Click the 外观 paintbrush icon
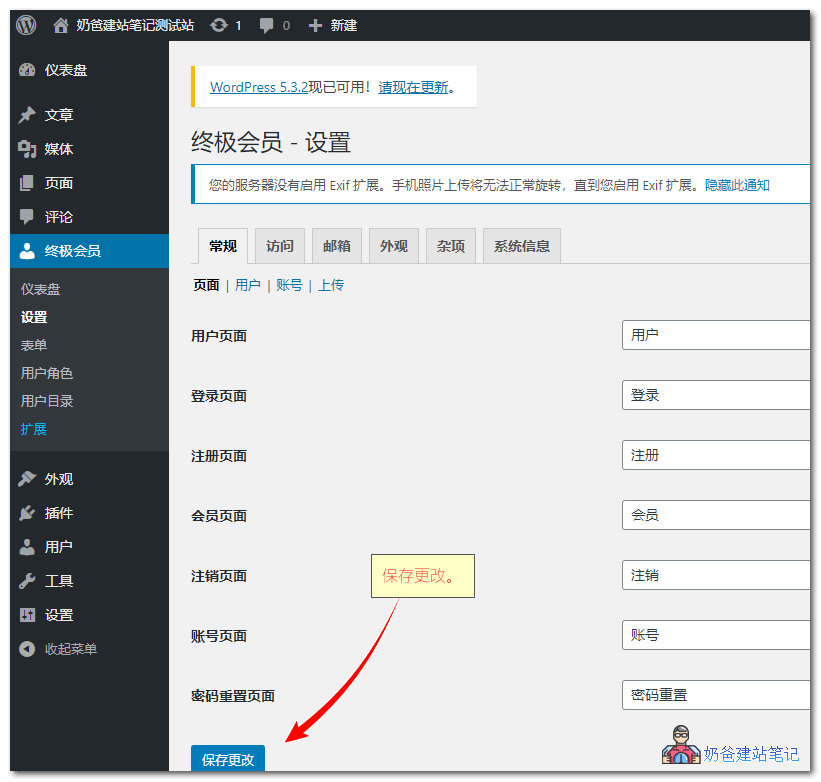Screen dimensions: 821x782 pos(27,478)
